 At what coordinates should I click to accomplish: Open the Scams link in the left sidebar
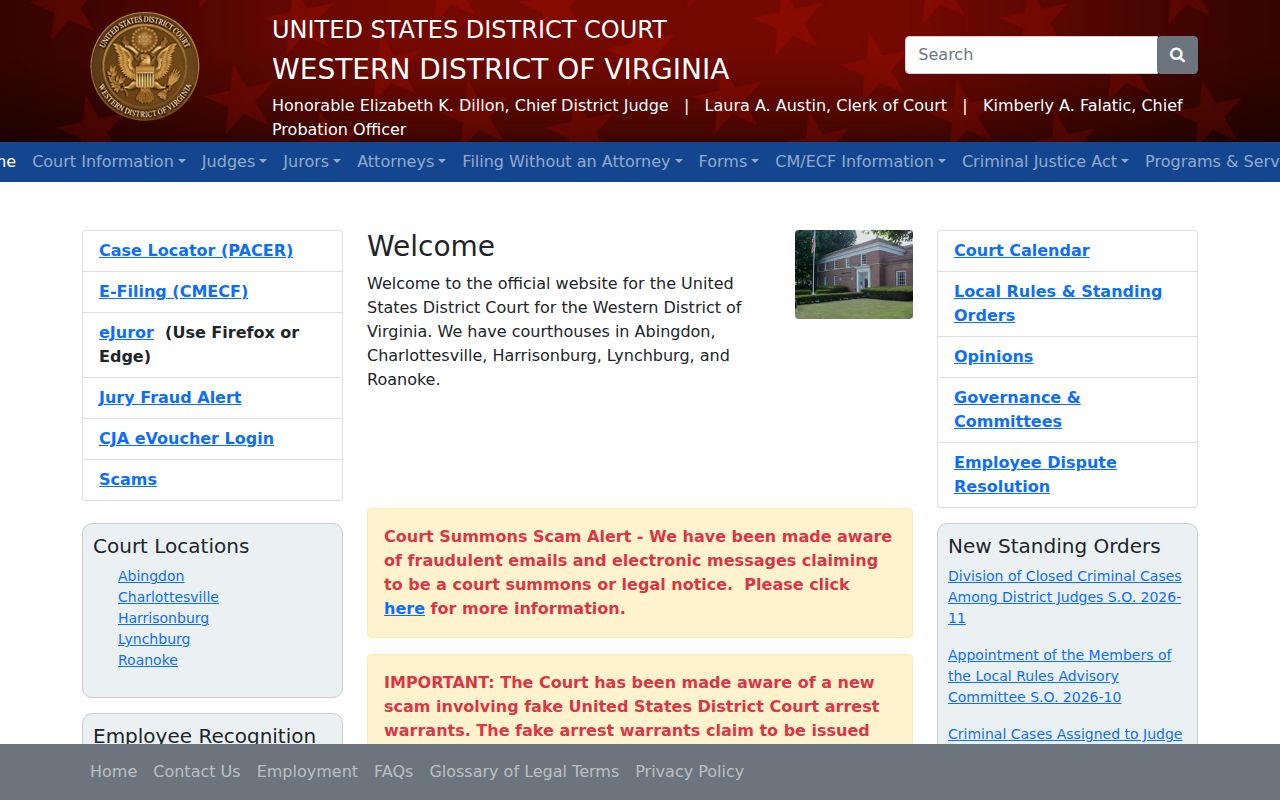[x=128, y=479]
